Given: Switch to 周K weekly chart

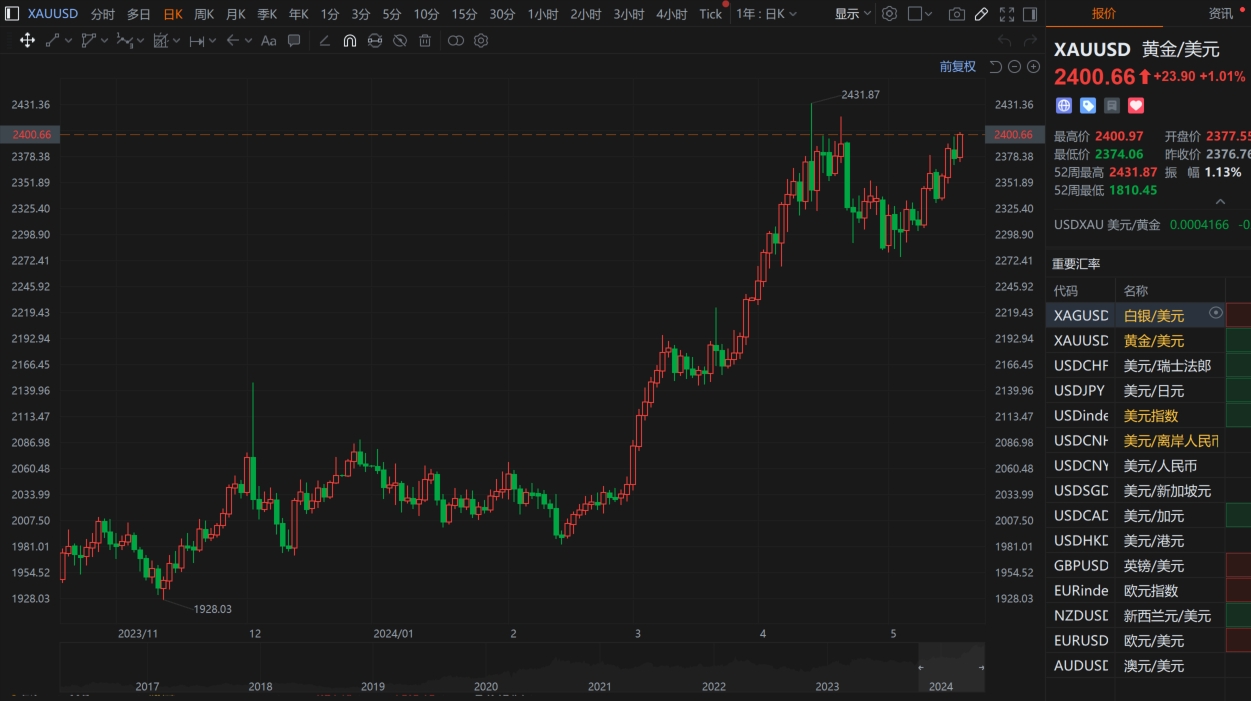Looking at the screenshot, I should click(204, 14).
